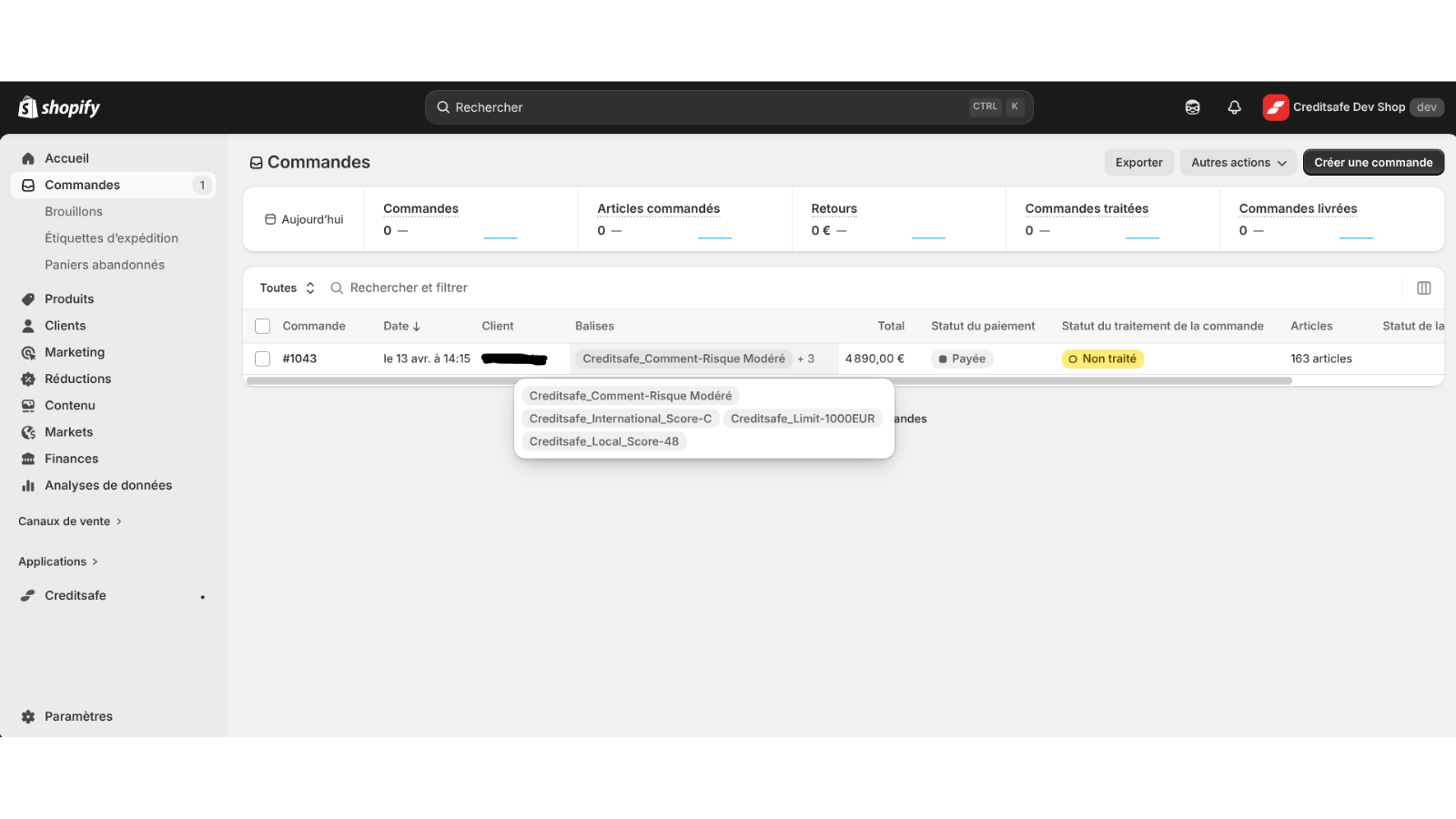Open the Sidekick assistant icon
The width and height of the screenshot is (1456, 819).
(x=1192, y=107)
